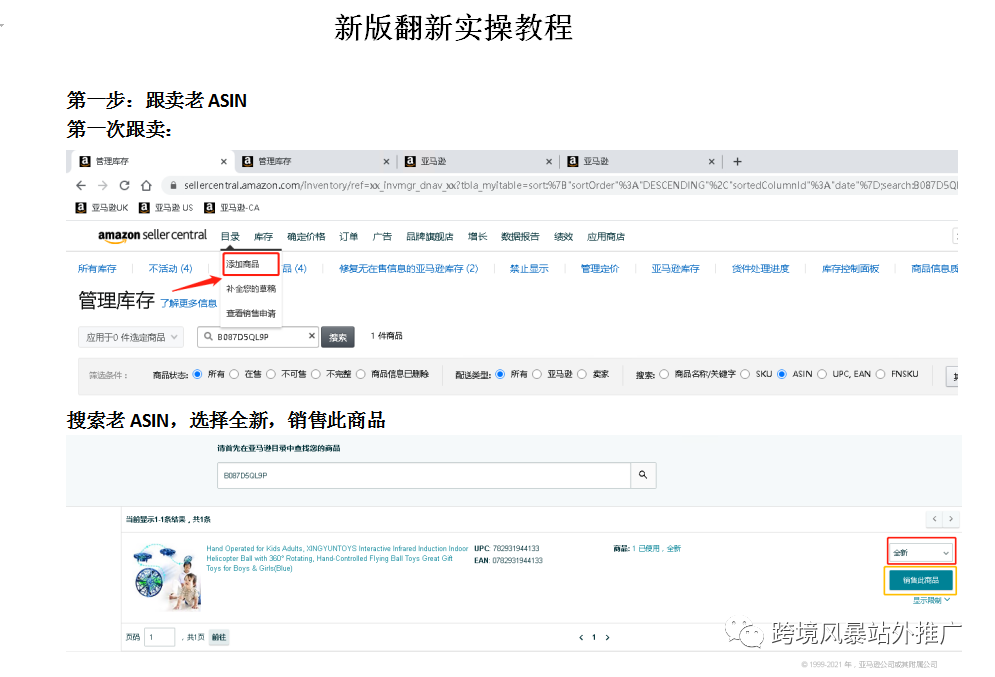Select the 在售 product status radio

(x=234, y=374)
